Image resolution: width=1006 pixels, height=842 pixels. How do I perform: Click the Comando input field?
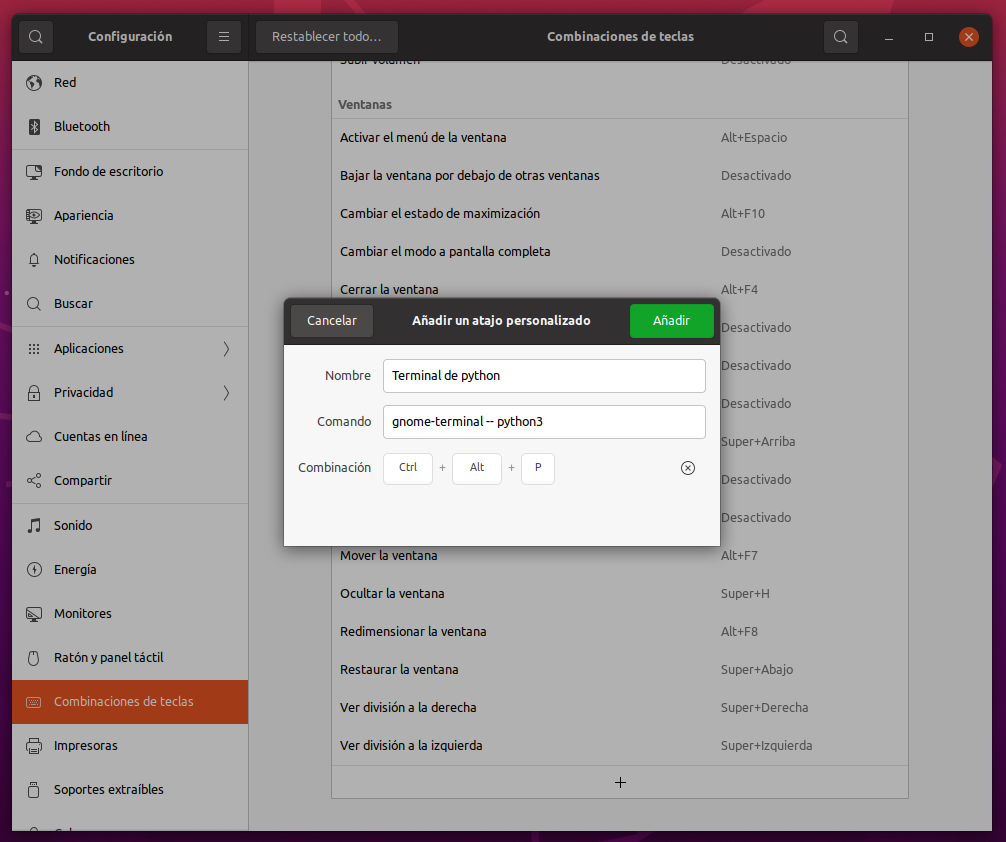(544, 422)
